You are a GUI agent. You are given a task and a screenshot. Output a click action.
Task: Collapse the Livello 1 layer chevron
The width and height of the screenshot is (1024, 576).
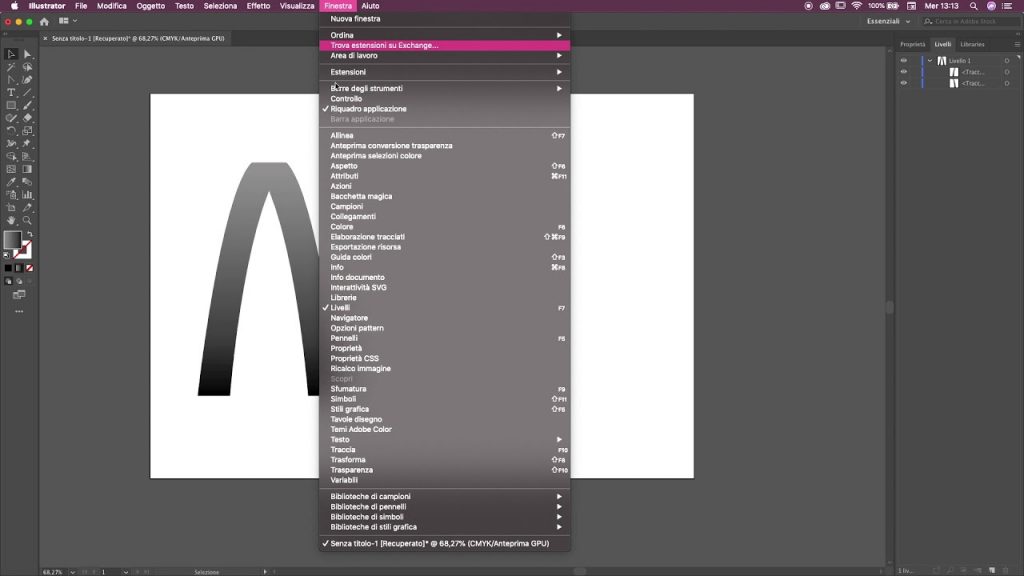(x=930, y=61)
